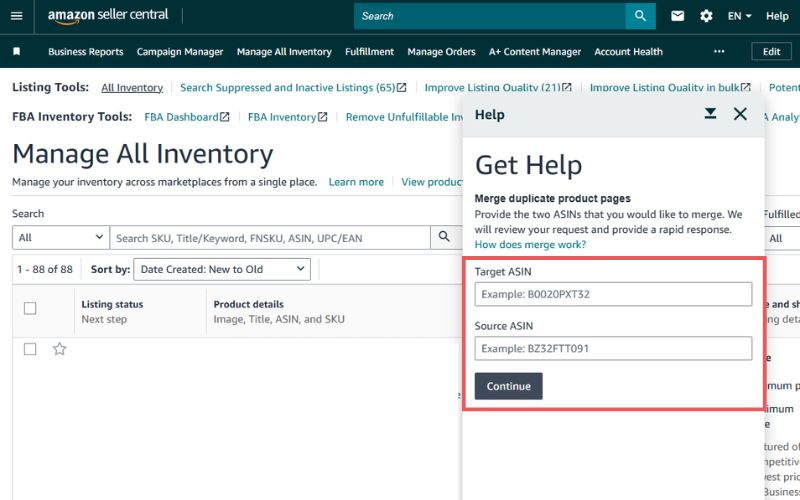Open FBA Inventory link
Image resolution: width=800 pixels, height=500 pixels.
[x=287, y=117]
